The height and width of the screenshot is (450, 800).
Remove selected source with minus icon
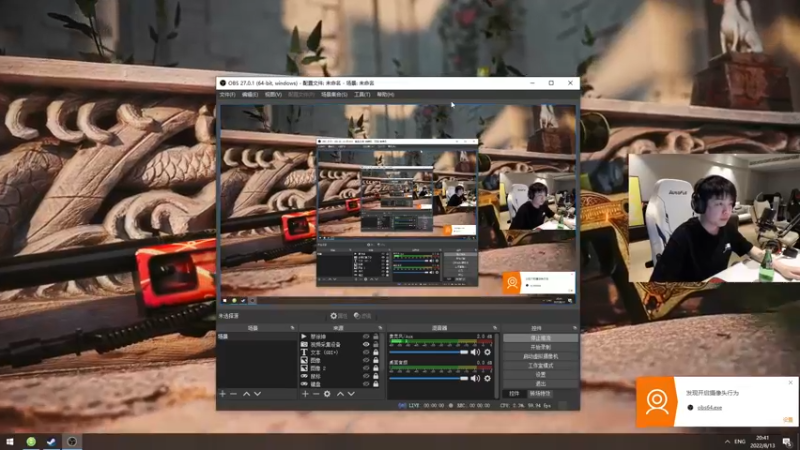coord(316,394)
